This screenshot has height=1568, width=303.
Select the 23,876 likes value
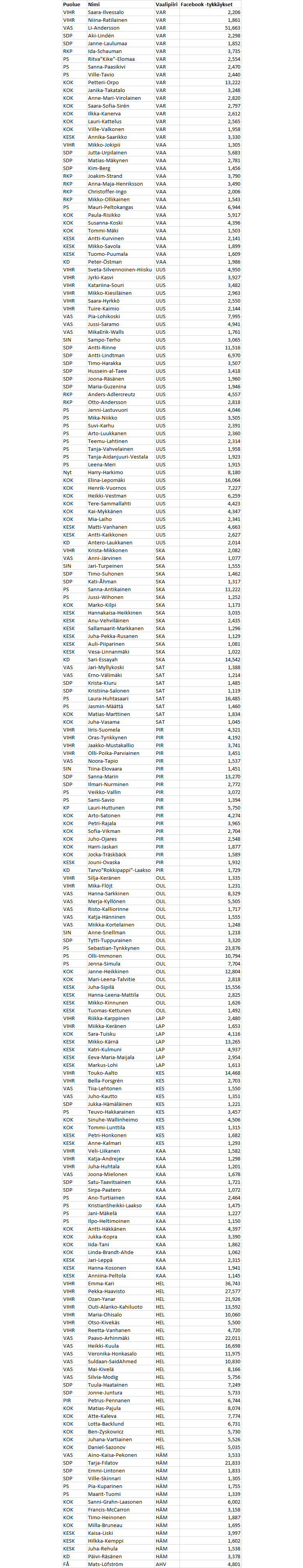[233, 948]
